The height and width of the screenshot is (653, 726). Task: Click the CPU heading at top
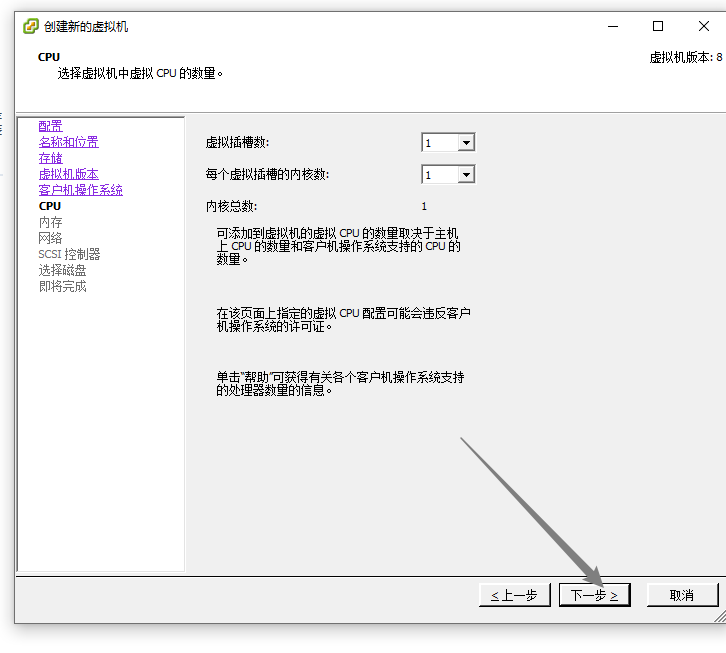point(49,57)
